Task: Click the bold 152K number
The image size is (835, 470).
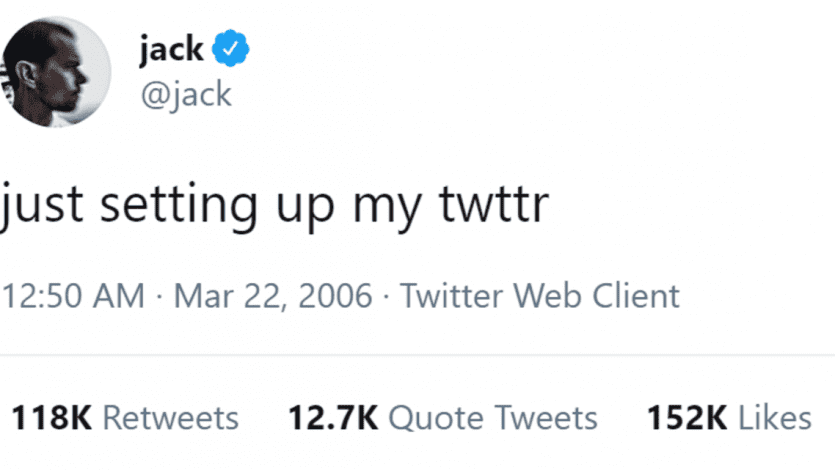Action: pos(686,417)
